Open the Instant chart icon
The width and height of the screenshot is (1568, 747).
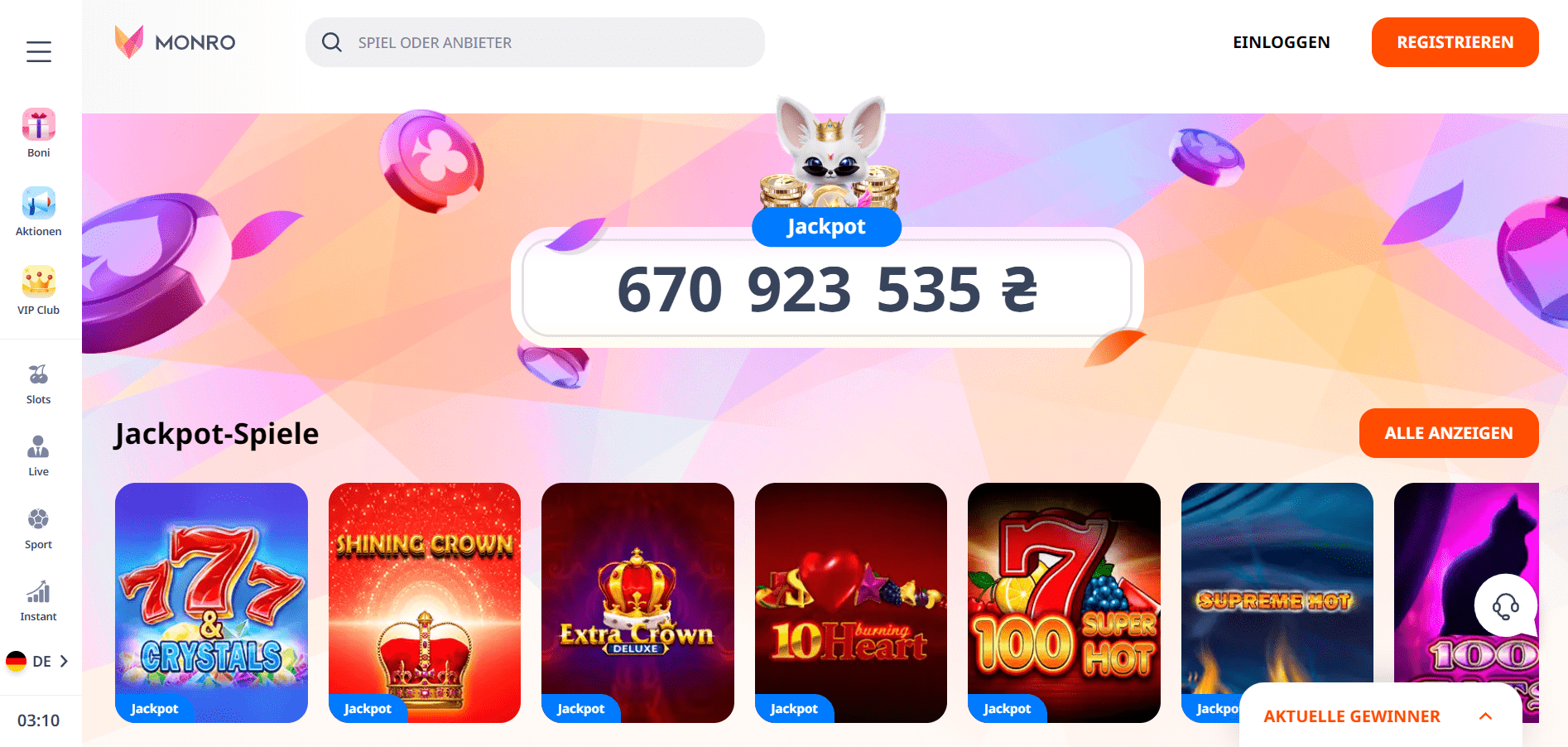(x=39, y=592)
